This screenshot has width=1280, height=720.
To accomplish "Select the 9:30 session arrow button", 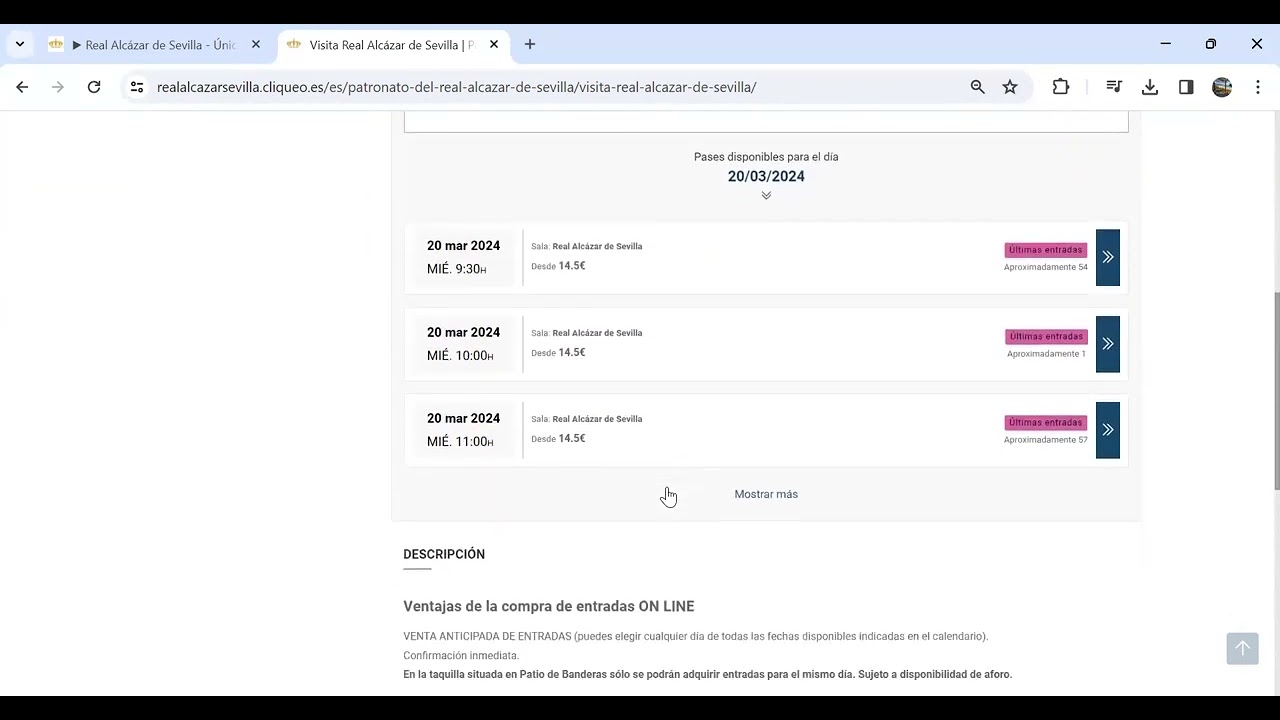I will pos(1108,257).
